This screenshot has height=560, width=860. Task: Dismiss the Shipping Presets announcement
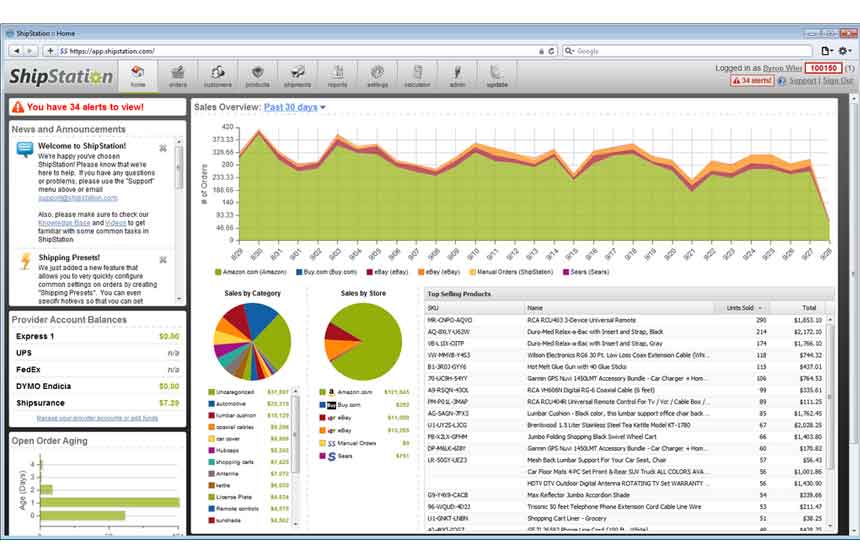point(163,259)
